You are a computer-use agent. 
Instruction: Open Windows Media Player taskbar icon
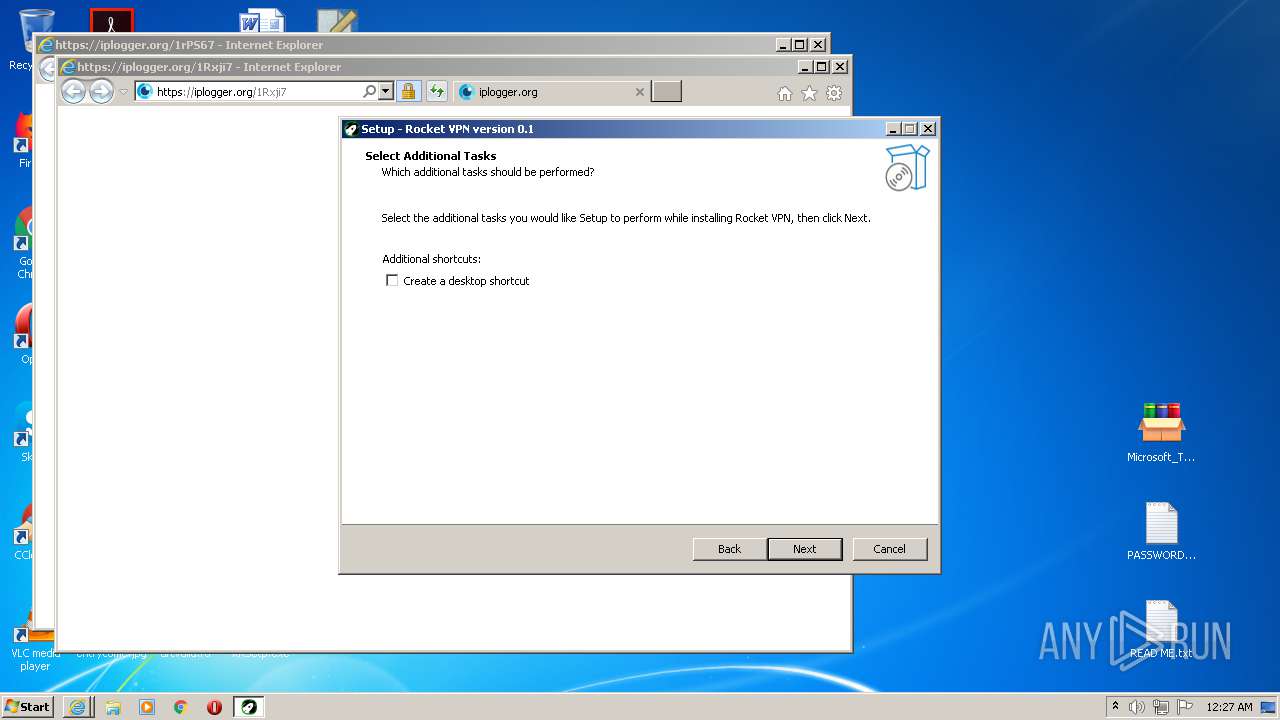(147, 707)
